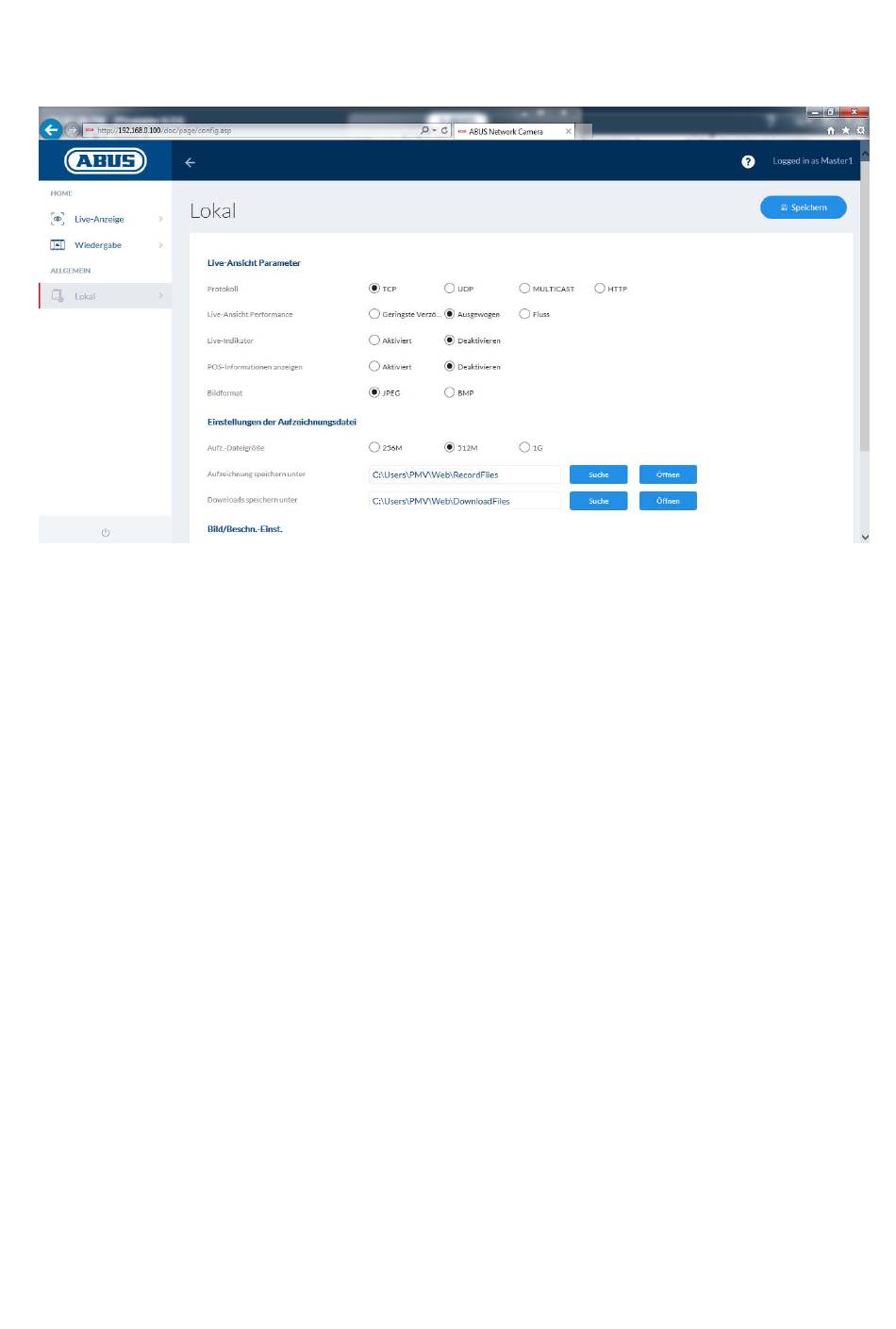Click the browser favorites star icon
This screenshot has width=896, height=1329.
click(845, 131)
